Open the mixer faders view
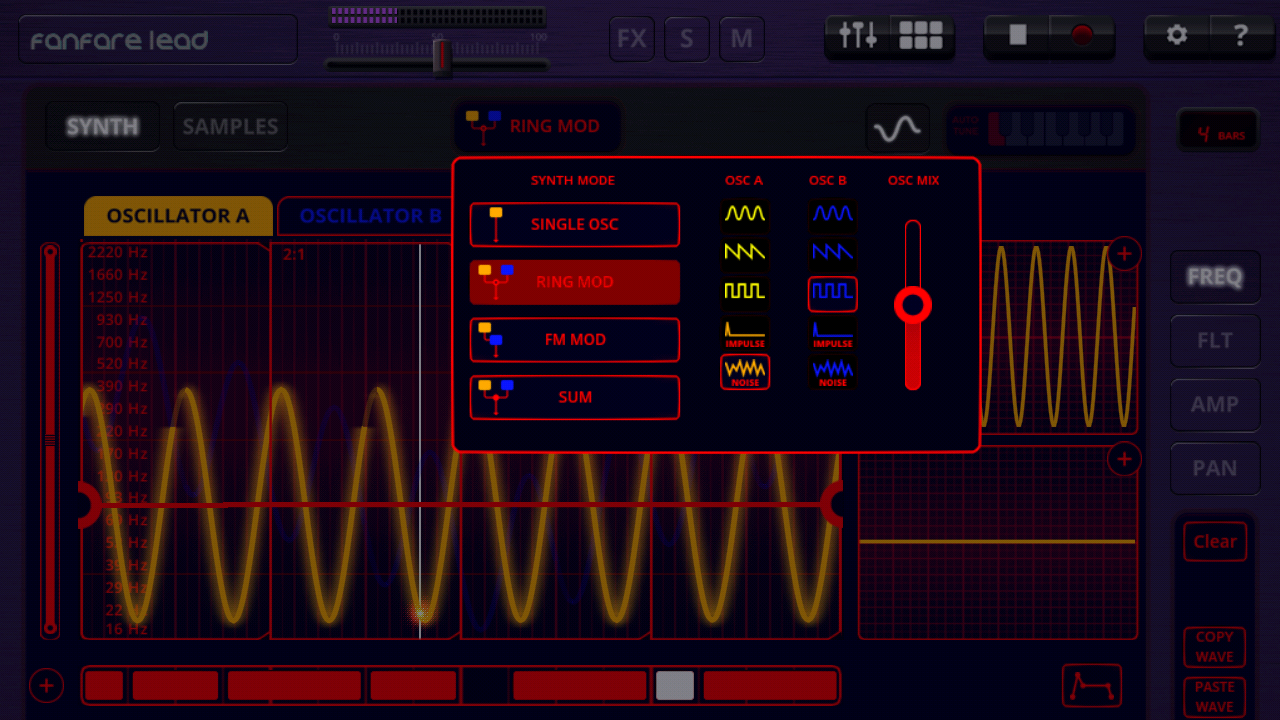Viewport: 1280px width, 720px height. [x=858, y=37]
